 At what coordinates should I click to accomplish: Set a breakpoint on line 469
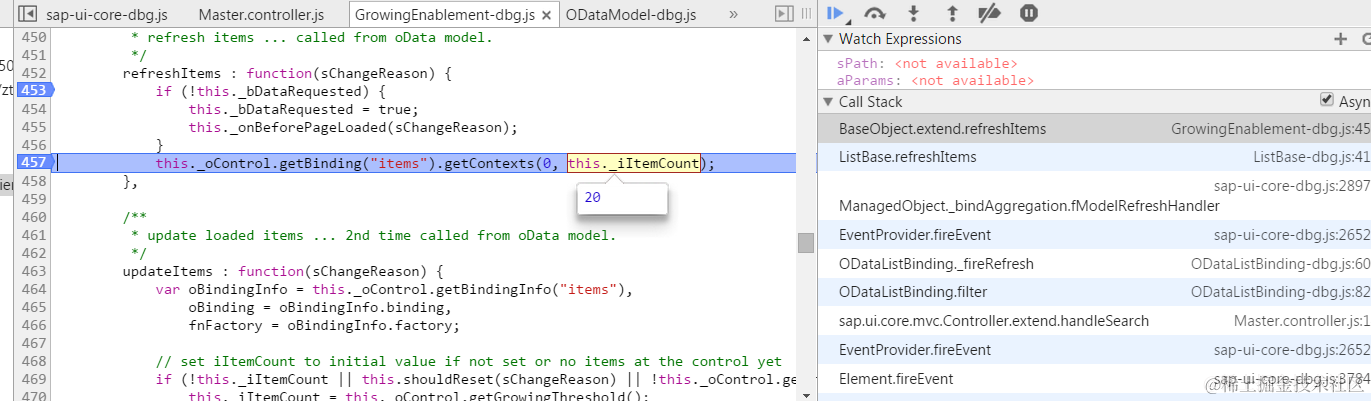pyautogui.click(x=34, y=379)
